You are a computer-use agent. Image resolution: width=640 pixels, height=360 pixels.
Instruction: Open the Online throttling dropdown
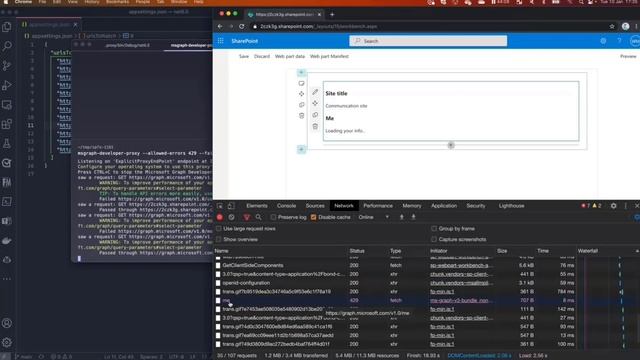(373, 217)
